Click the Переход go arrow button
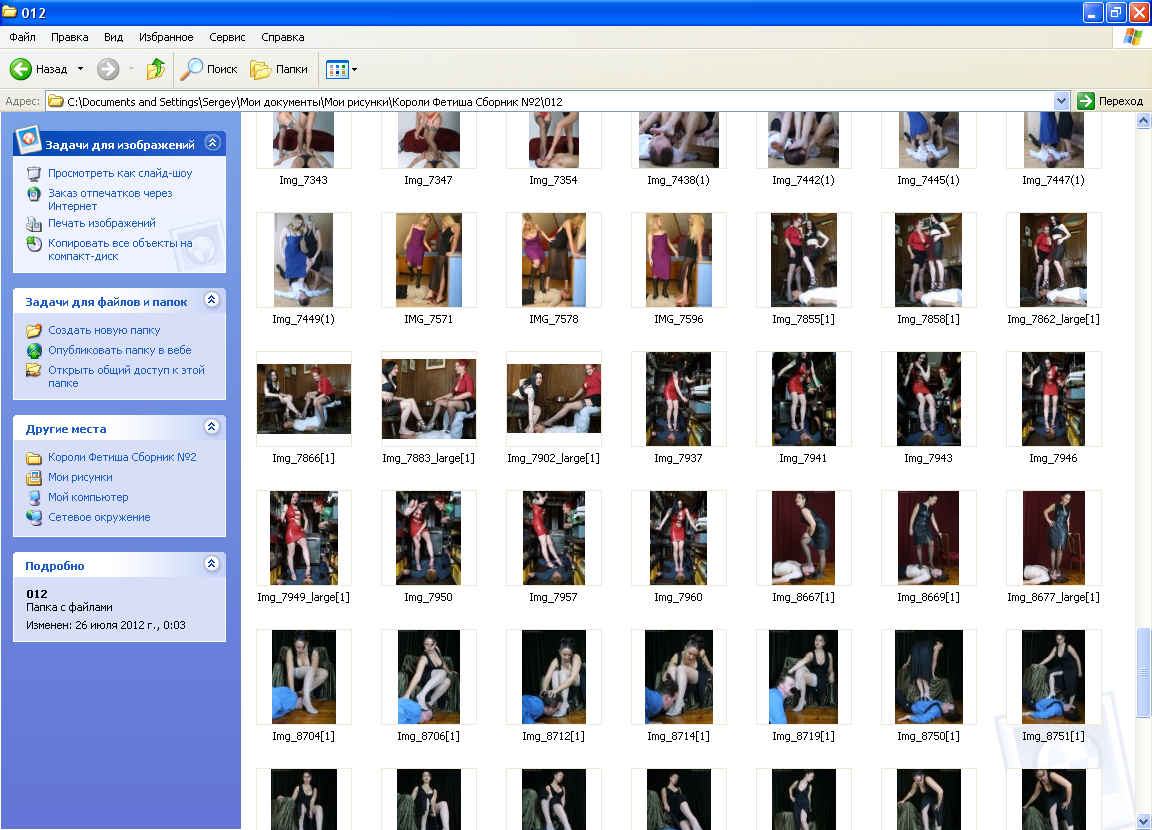 [x=1086, y=101]
